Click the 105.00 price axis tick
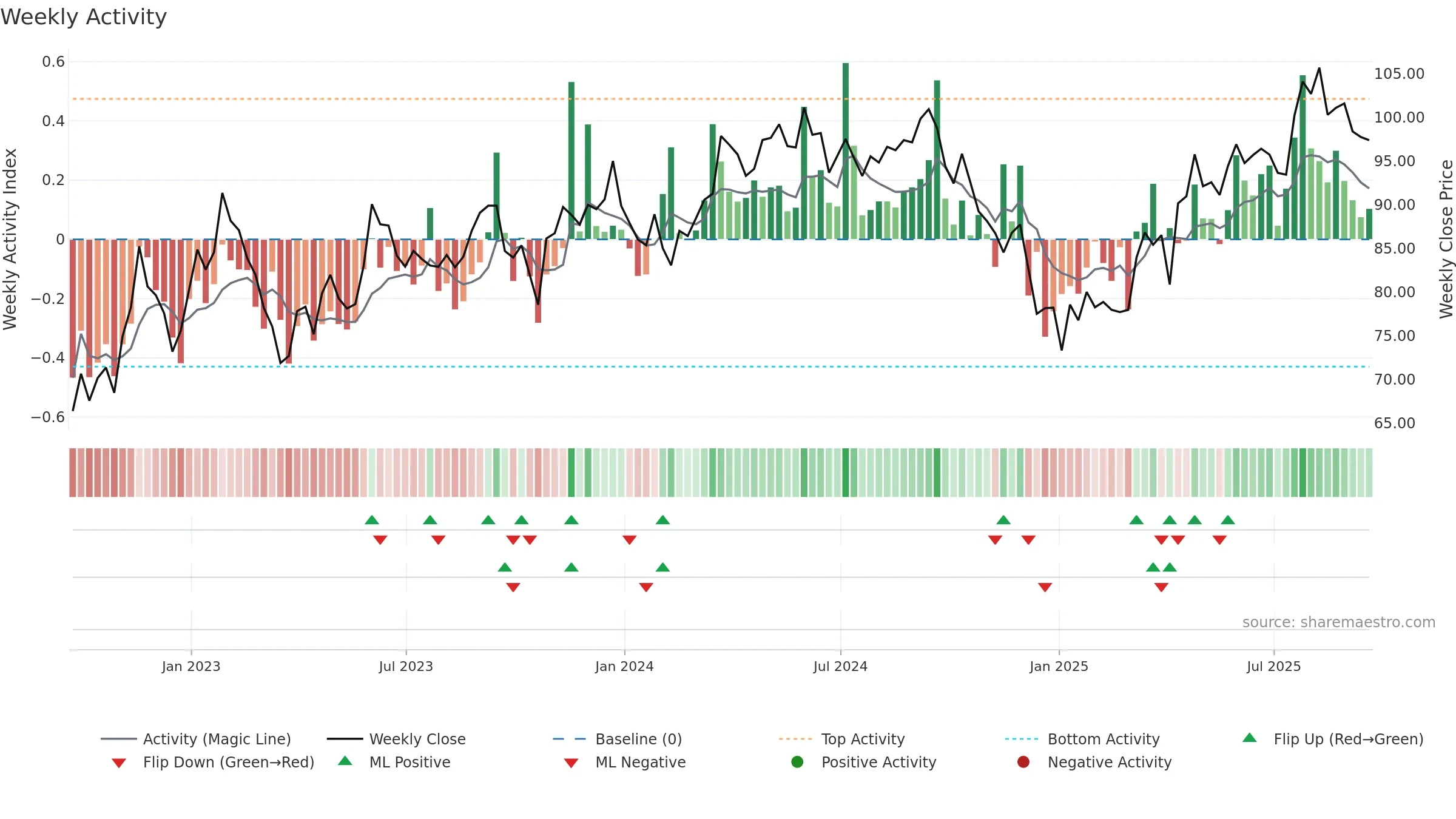The width and height of the screenshot is (1456, 819). point(1399,73)
